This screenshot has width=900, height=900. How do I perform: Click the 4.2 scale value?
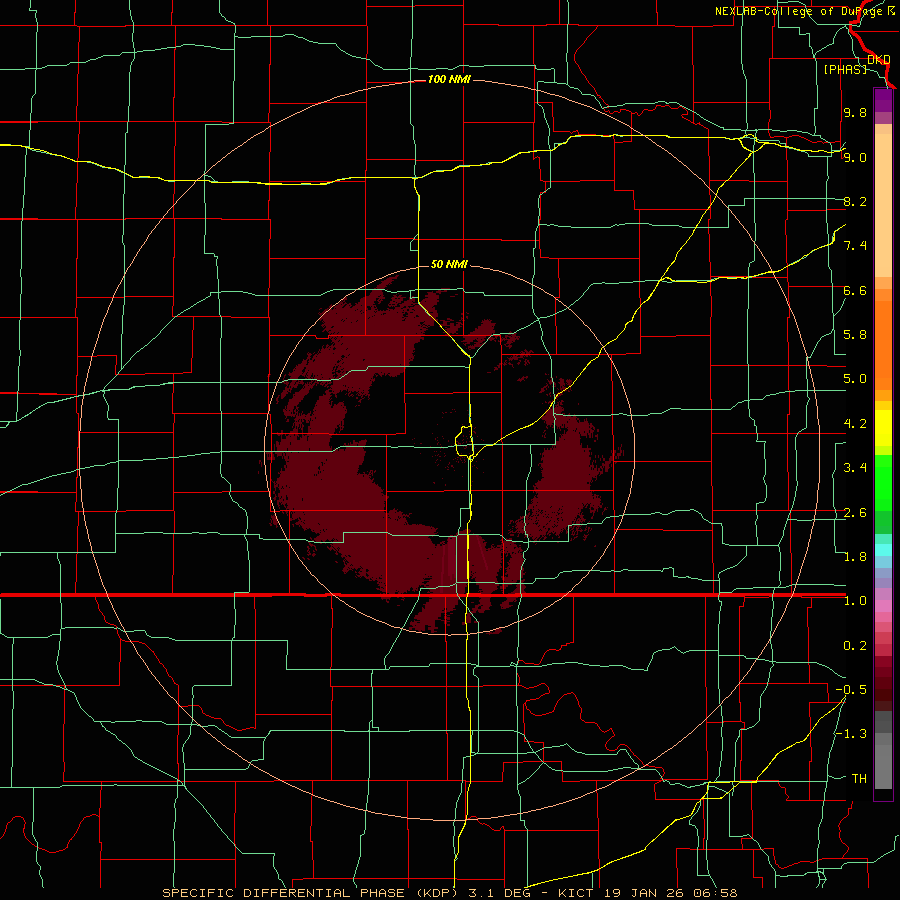pos(855,424)
